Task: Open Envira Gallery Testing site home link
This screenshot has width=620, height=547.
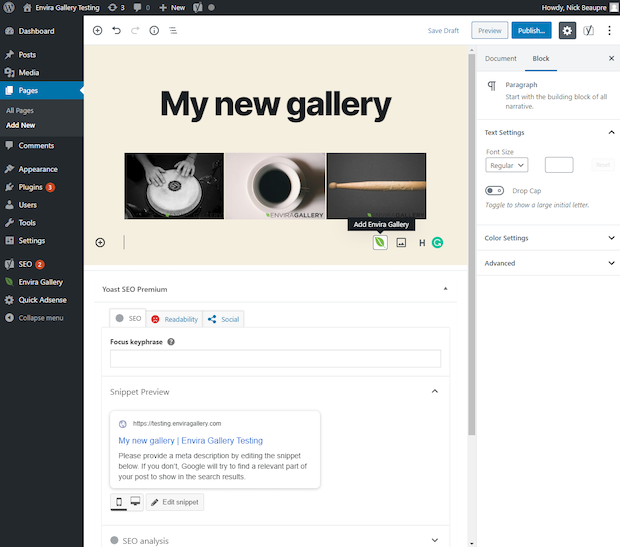Action: [61, 8]
